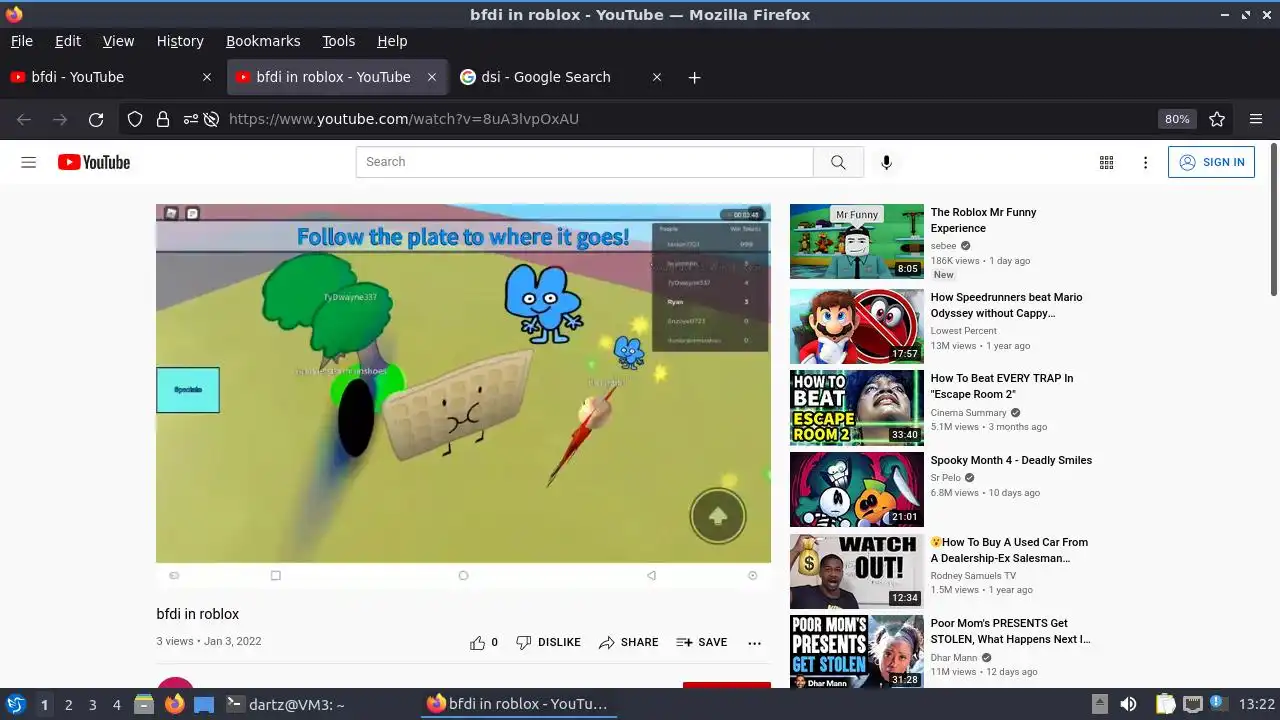This screenshot has width=1280, height=720.
Task: Open file manager from the taskbar
Action: click(x=144, y=704)
